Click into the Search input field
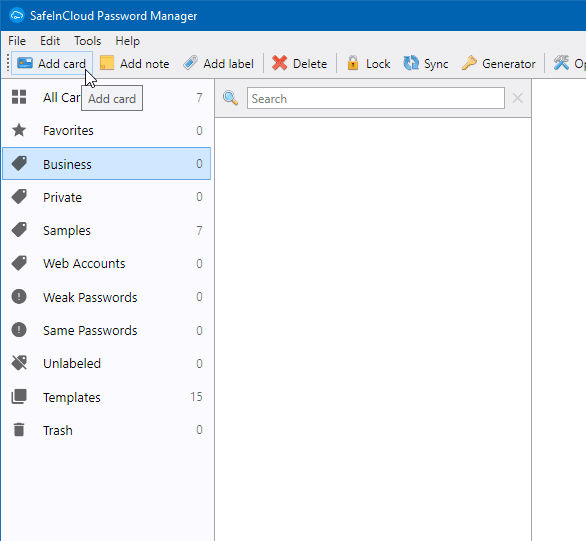Screen dimensions: 586x541 (x=376, y=98)
